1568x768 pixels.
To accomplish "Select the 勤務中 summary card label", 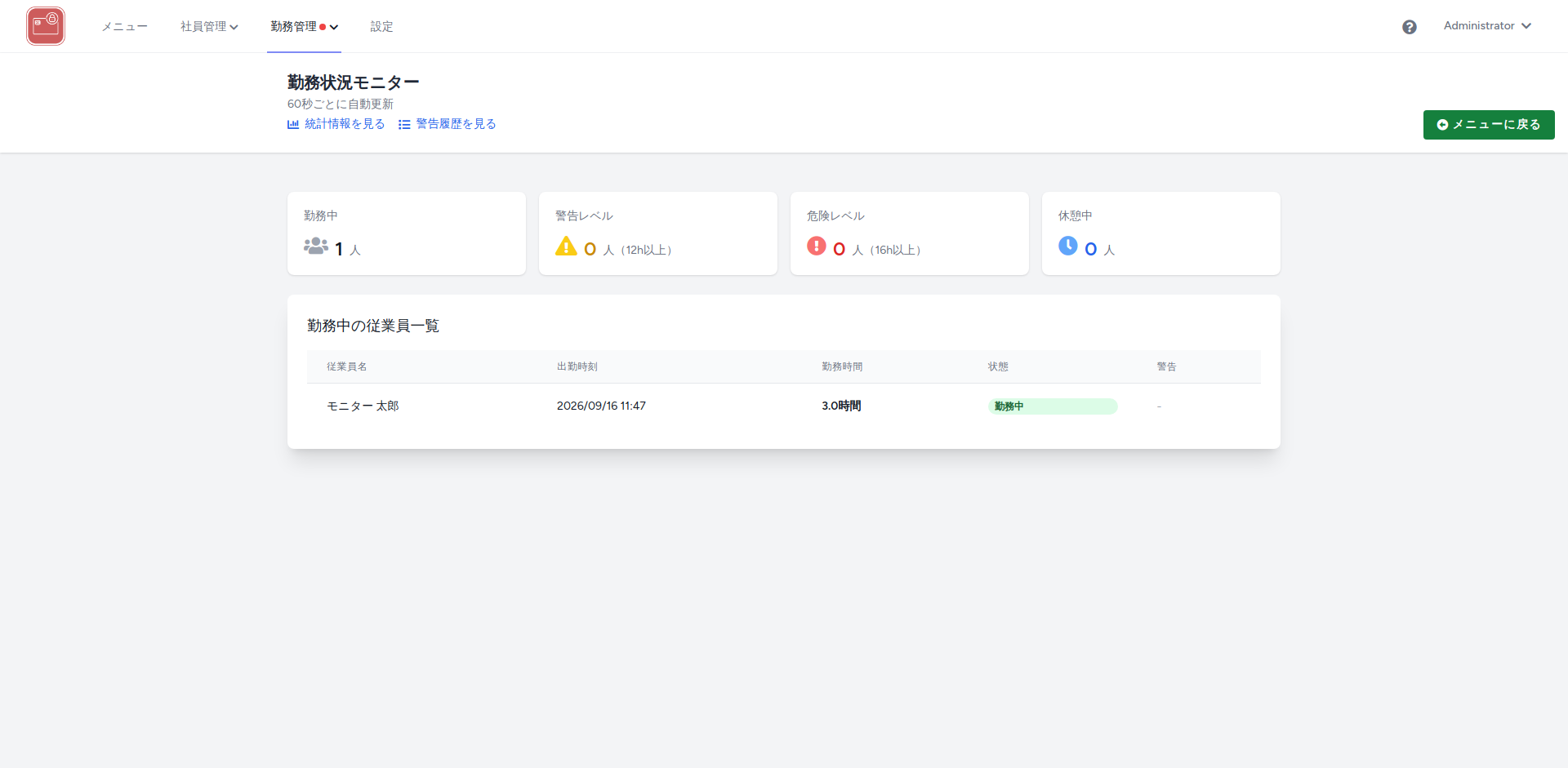I will tap(321, 215).
